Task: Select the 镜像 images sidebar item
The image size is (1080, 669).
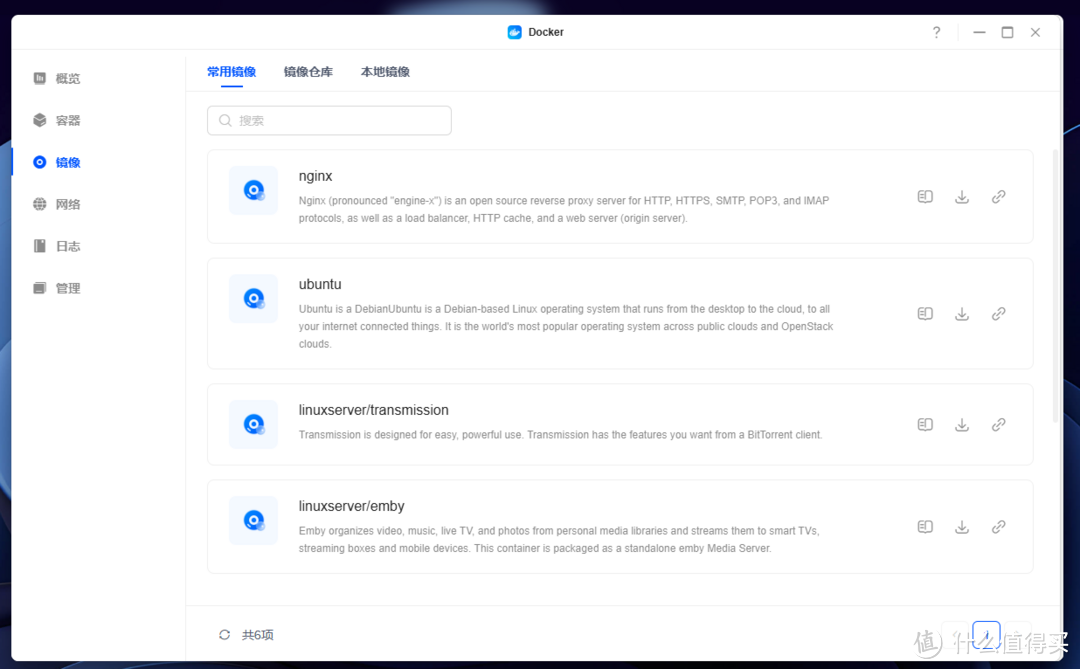Action: click(57, 163)
